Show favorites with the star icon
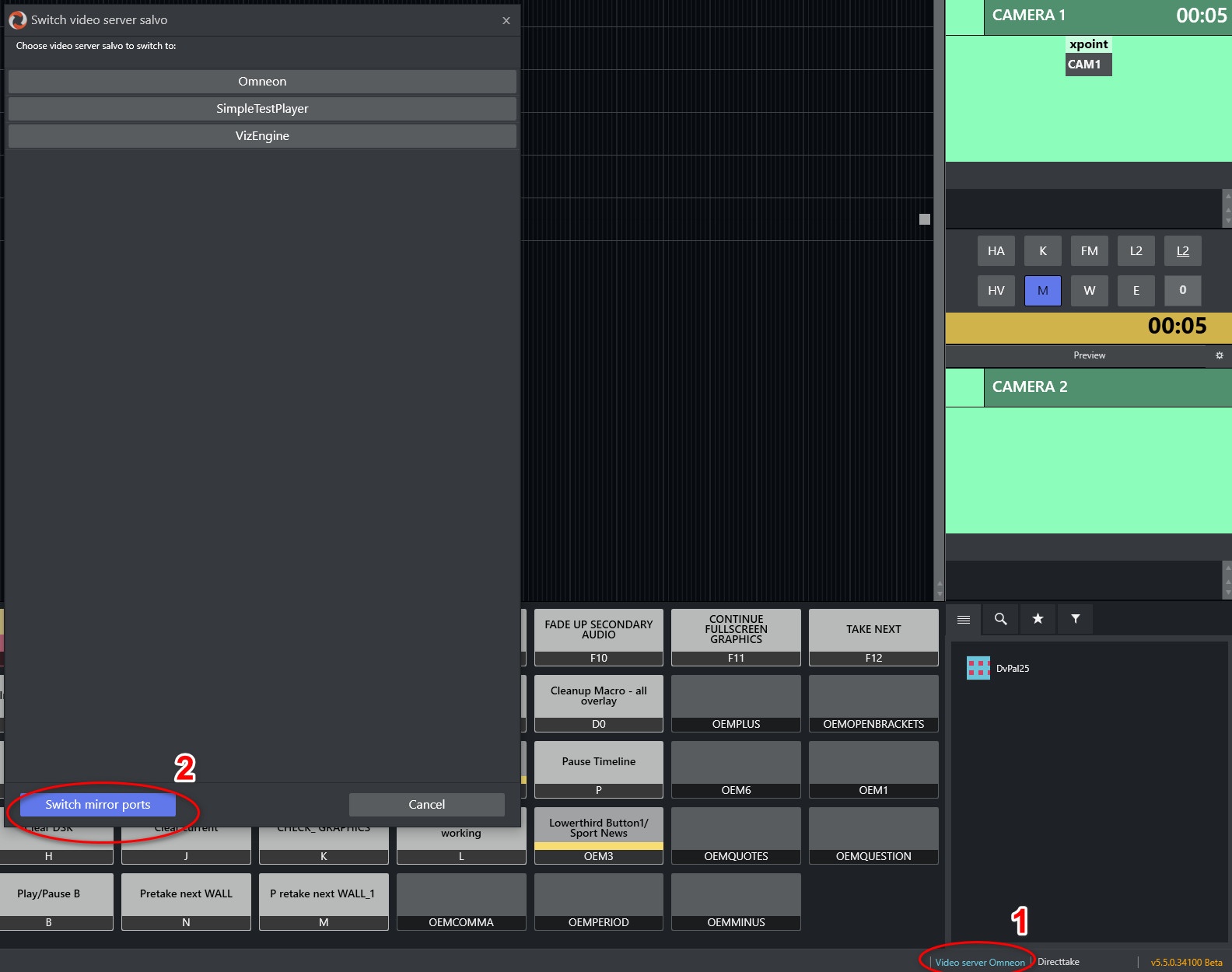The width and height of the screenshot is (1232, 972). click(x=1038, y=619)
